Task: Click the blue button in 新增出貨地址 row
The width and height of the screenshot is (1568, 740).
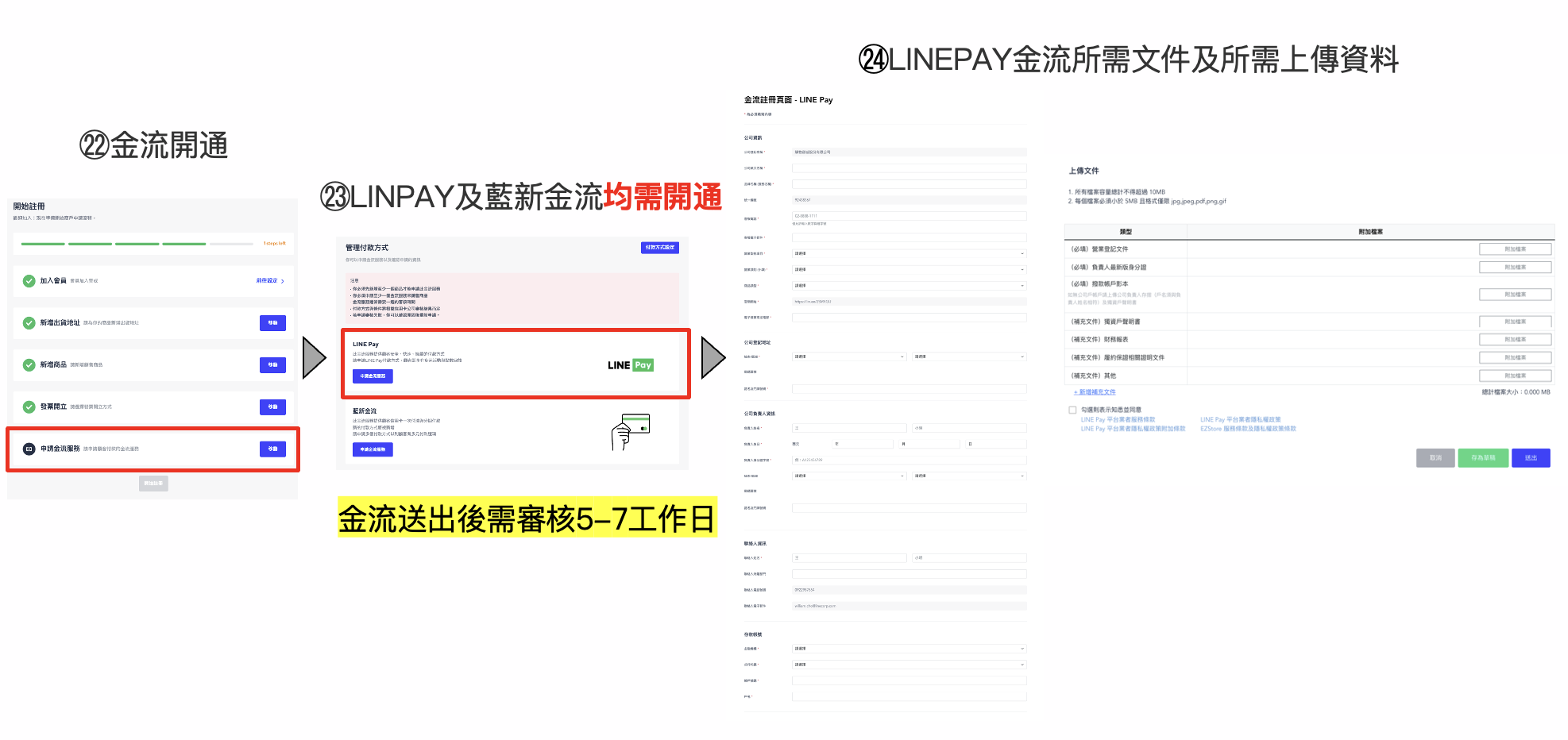Action: [272, 323]
